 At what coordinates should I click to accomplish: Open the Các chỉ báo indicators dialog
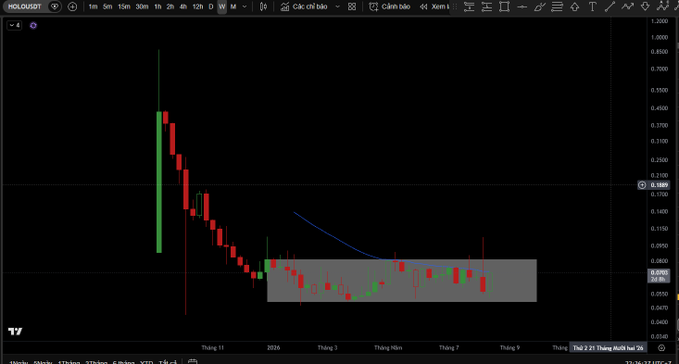304,6
